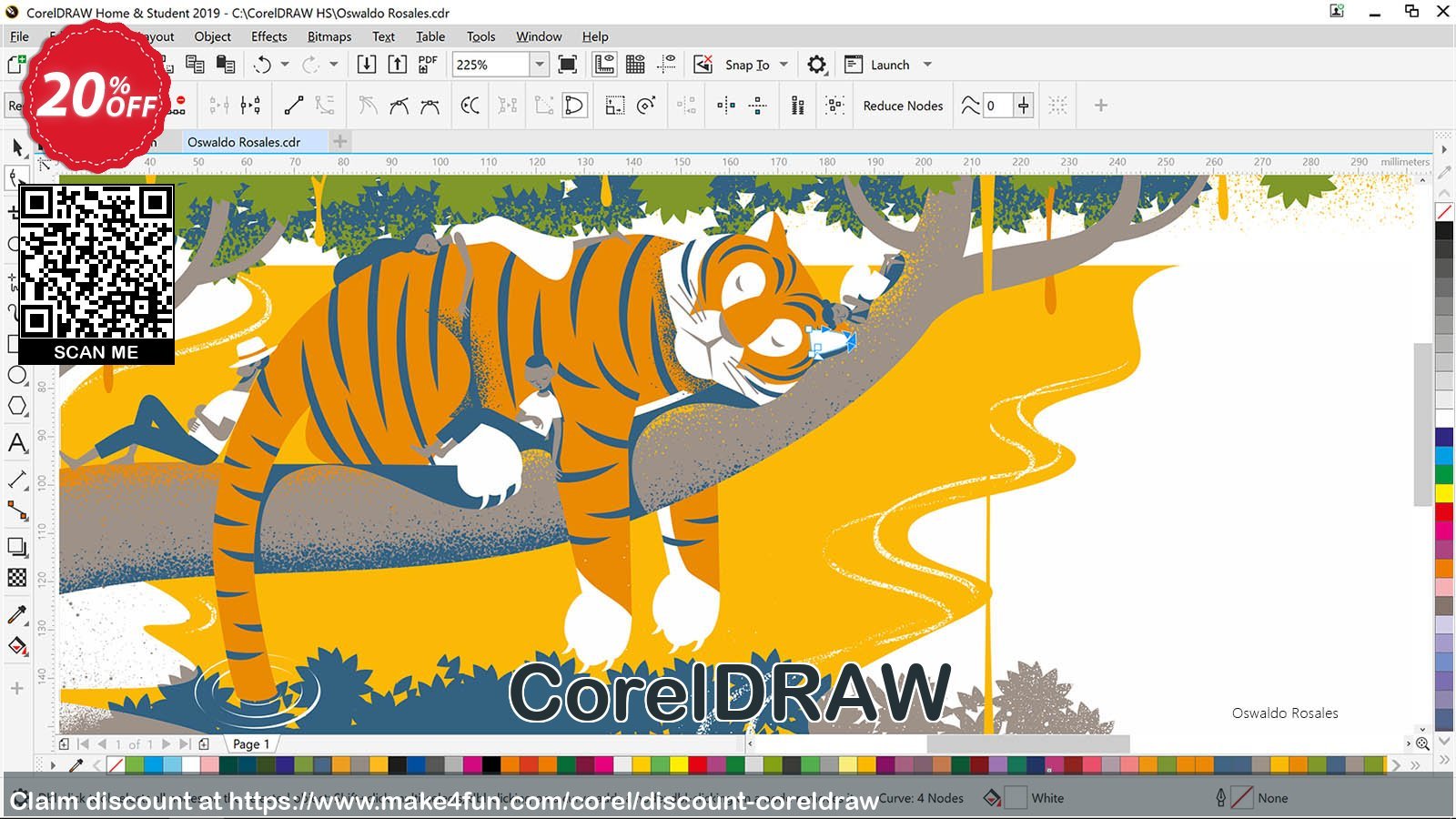The height and width of the screenshot is (819, 1456).
Task: Open the Effects menu
Action: (268, 36)
